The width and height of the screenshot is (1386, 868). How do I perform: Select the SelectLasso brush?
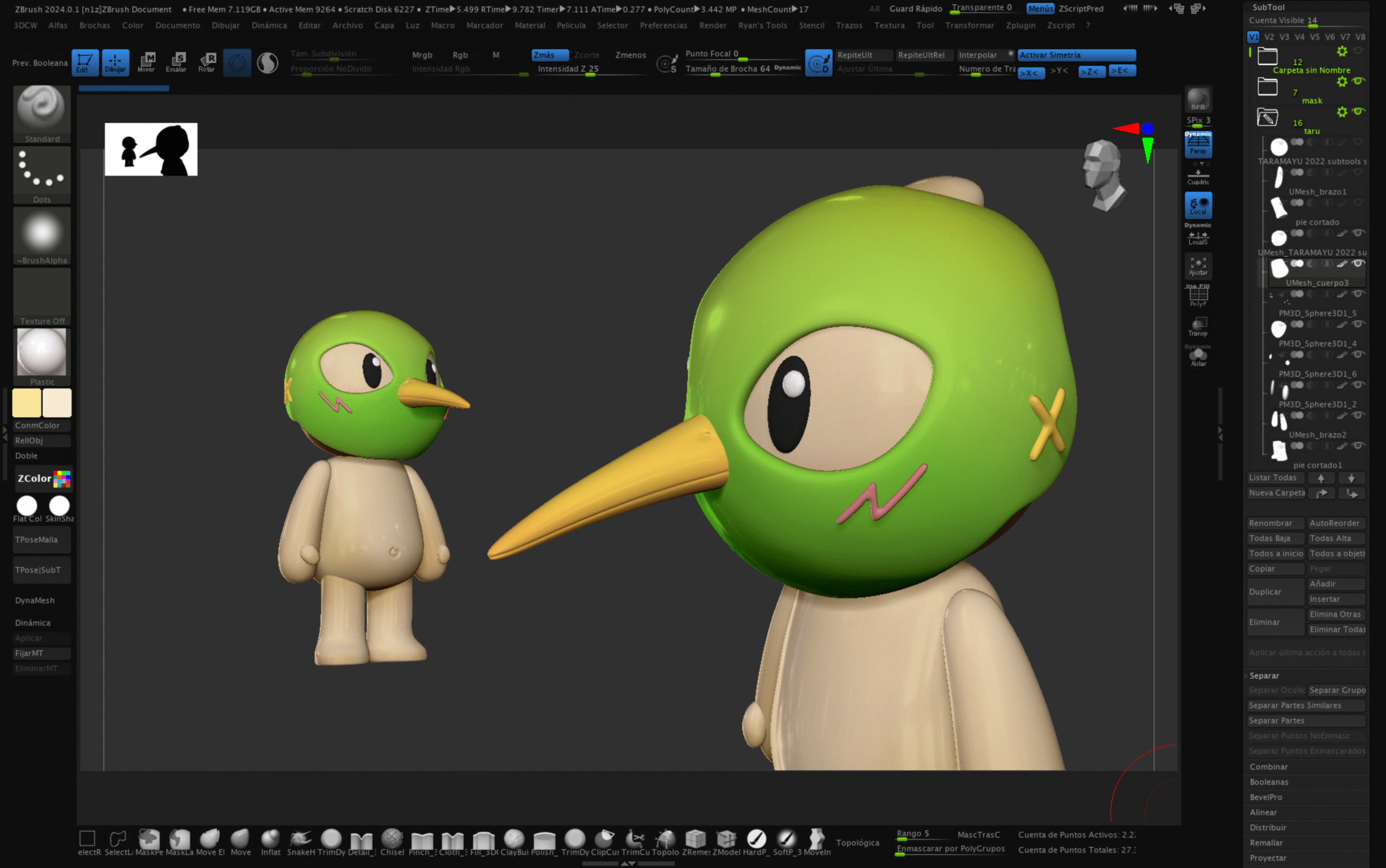(119, 842)
